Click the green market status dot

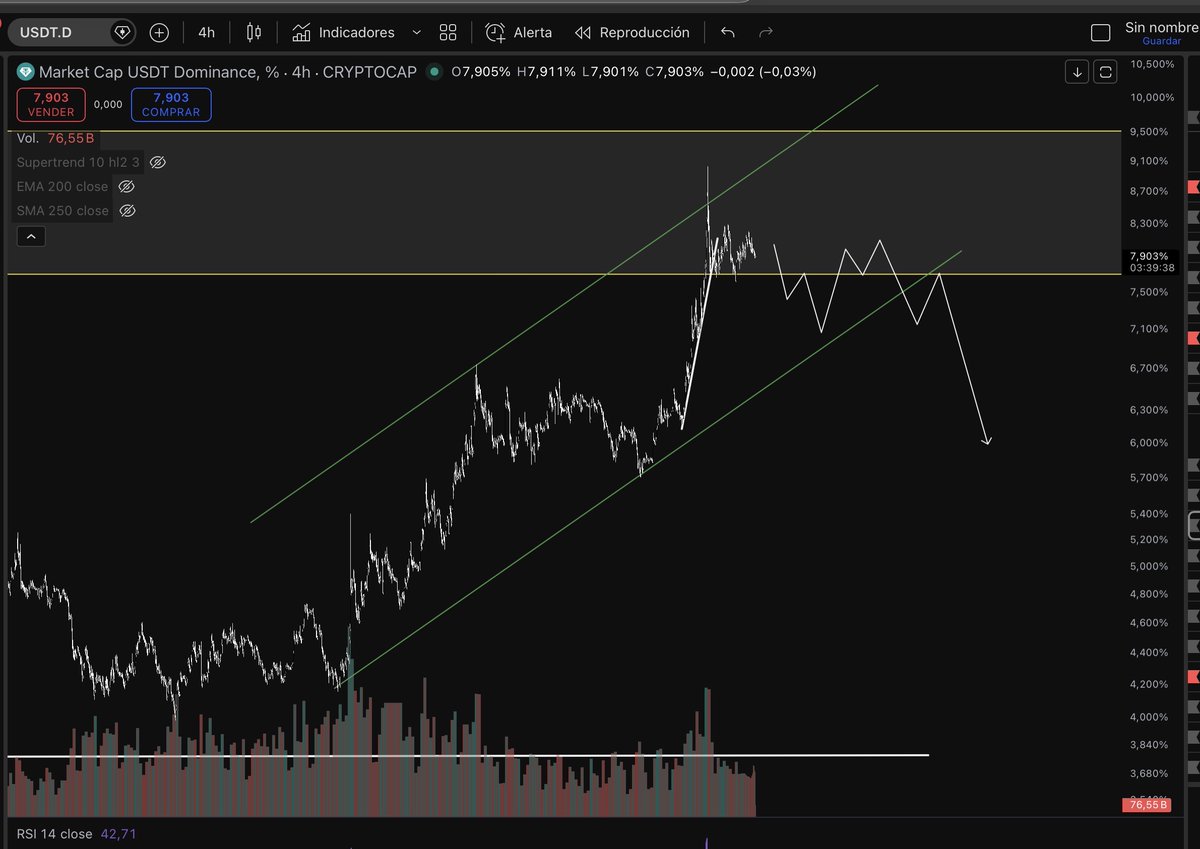(x=434, y=72)
